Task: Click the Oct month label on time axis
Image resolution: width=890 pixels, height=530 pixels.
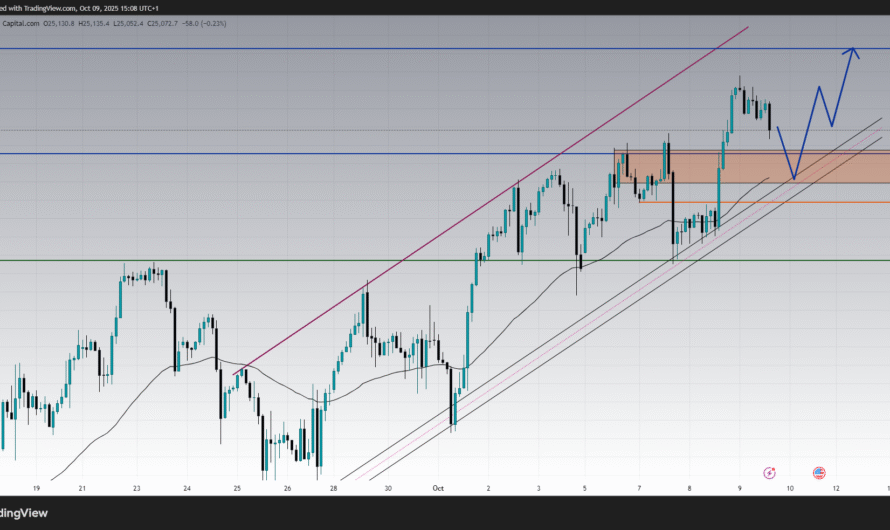Action: tap(438, 489)
